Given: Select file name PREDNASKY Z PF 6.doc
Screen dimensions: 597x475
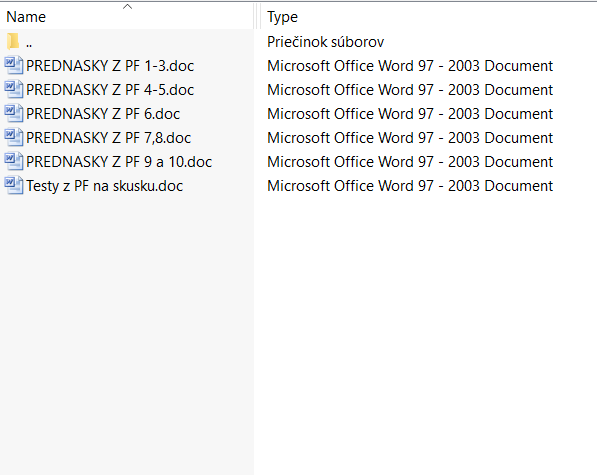Looking at the screenshot, I should point(103,114).
